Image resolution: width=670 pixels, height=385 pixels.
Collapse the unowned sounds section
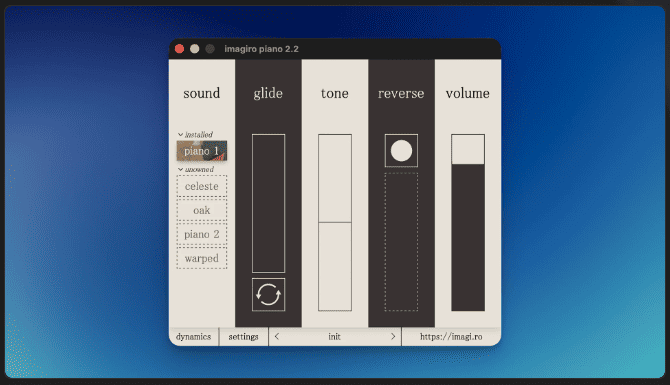pyautogui.click(x=196, y=170)
